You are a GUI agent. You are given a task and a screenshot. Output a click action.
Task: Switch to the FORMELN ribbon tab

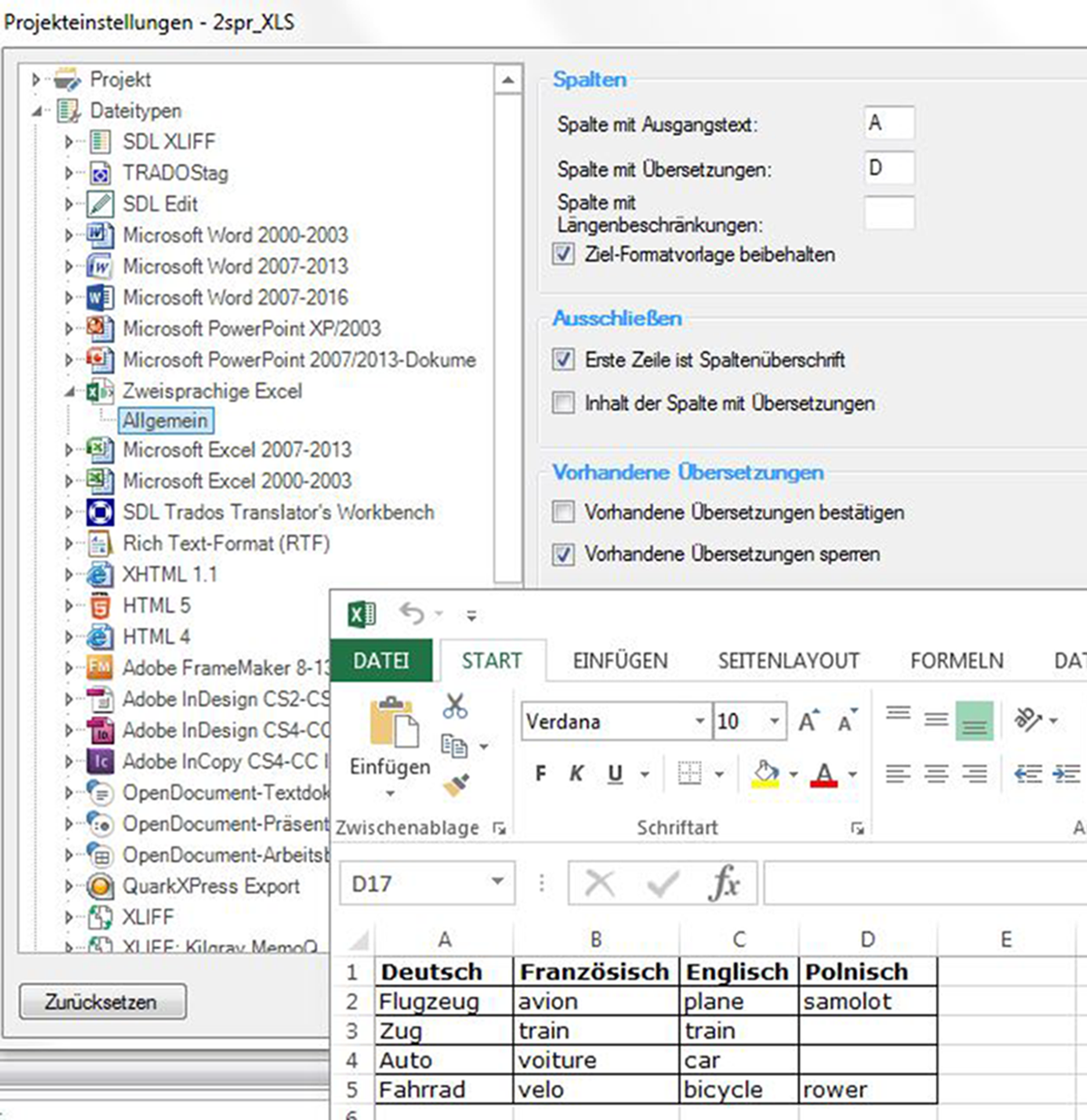coord(957,661)
